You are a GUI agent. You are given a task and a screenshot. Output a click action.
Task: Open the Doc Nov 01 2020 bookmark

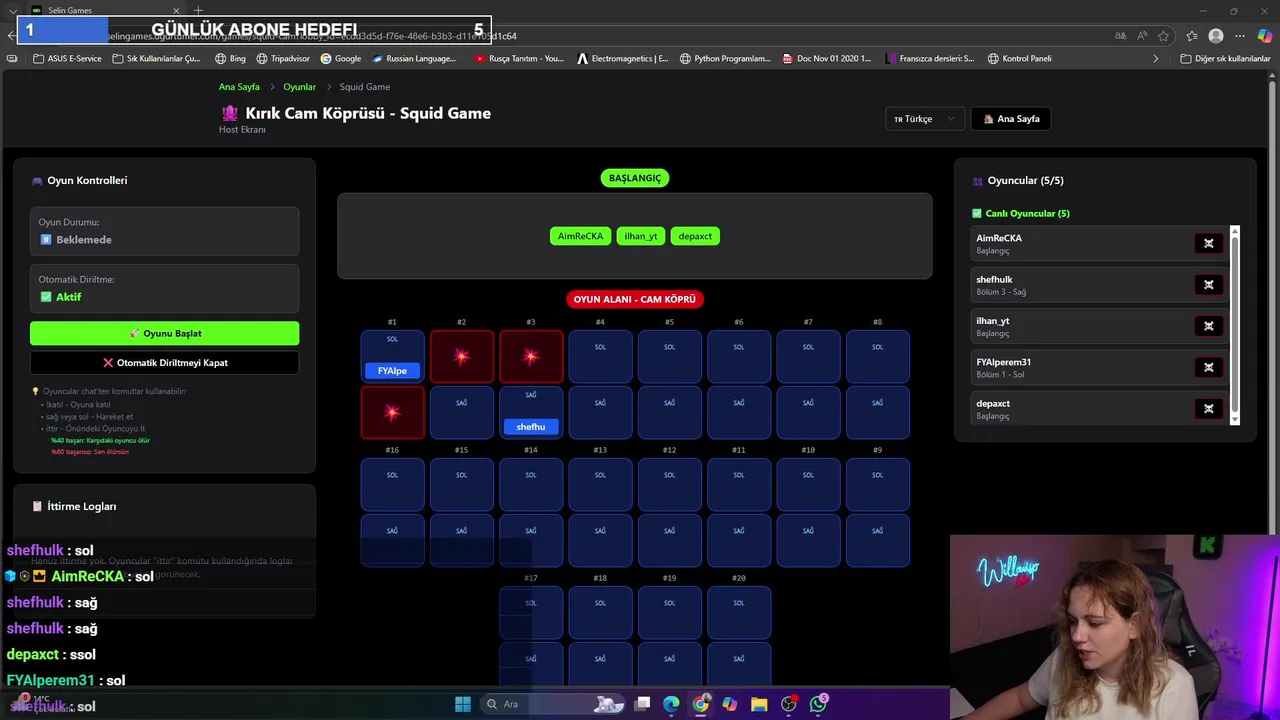(x=827, y=59)
